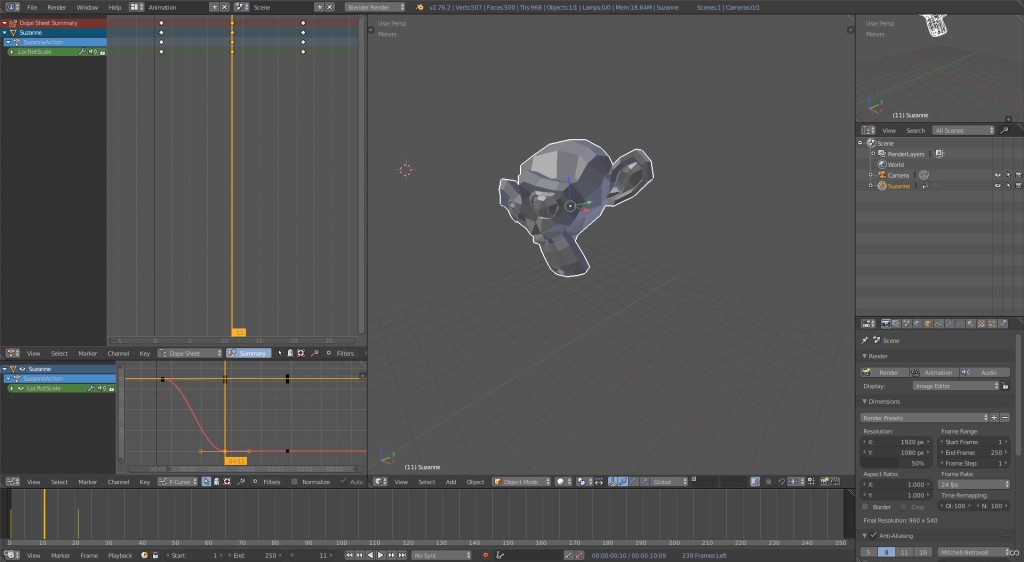Open the Blender Render engine dropdown

[x=375, y=7]
